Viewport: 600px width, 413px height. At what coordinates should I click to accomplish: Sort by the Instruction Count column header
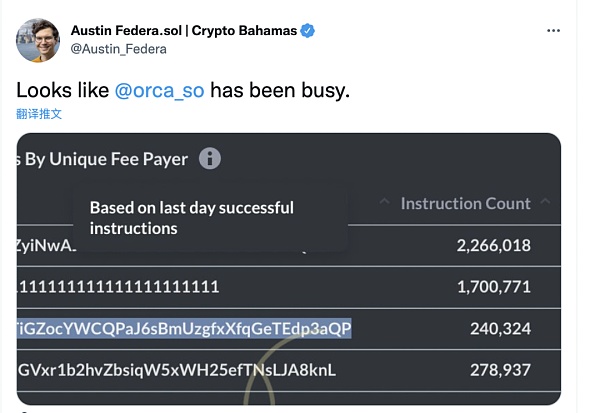(x=466, y=203)
